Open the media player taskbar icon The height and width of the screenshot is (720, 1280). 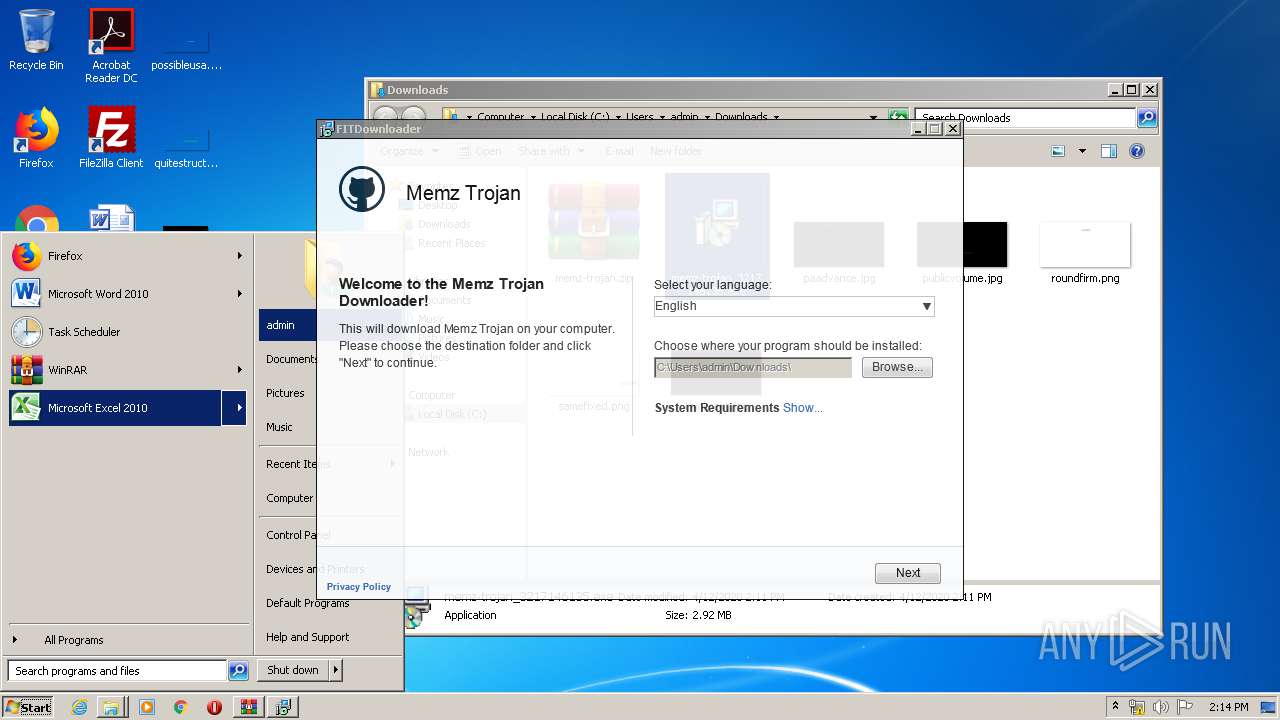[147, 707]
